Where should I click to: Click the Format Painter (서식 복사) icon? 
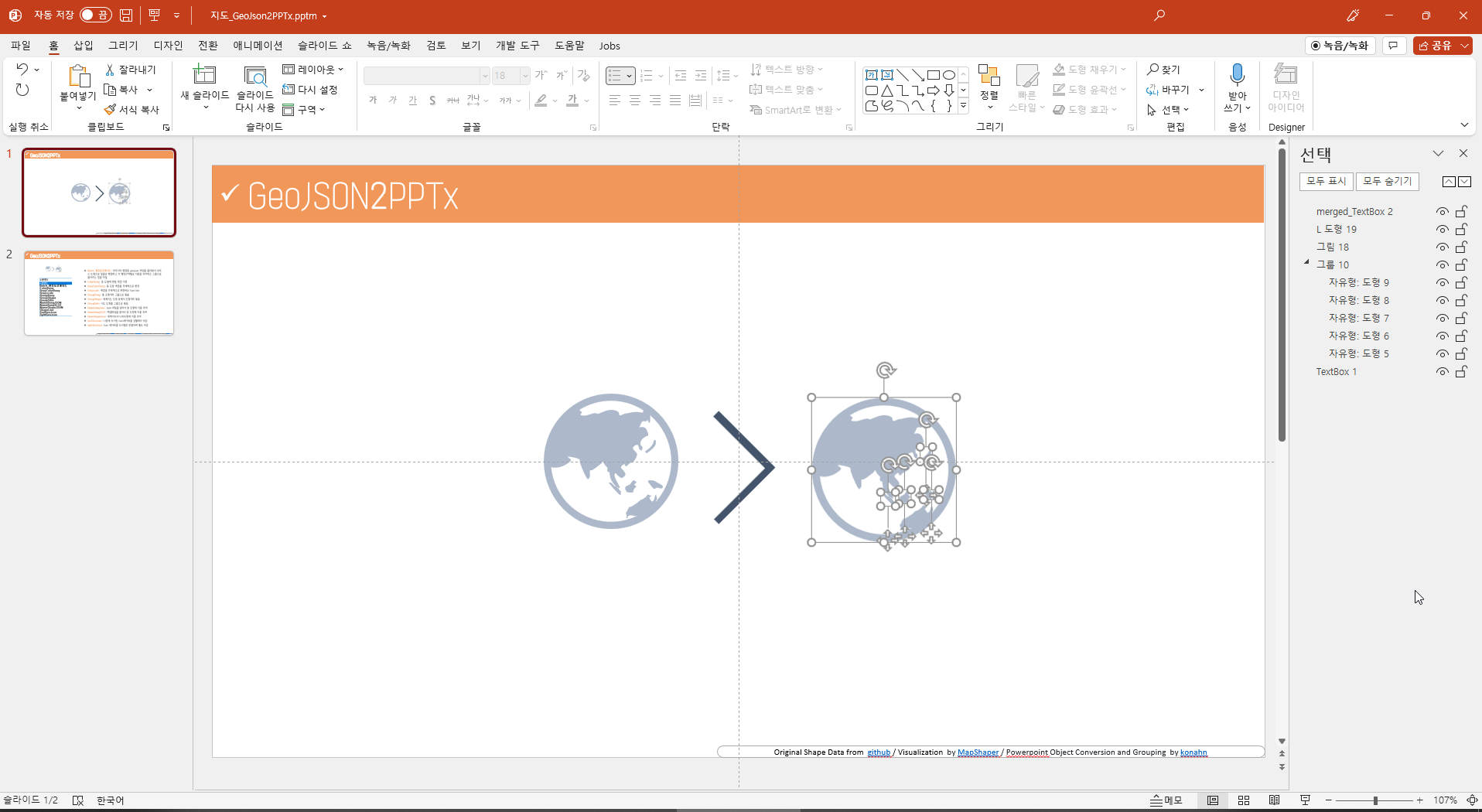pos(110,110)
